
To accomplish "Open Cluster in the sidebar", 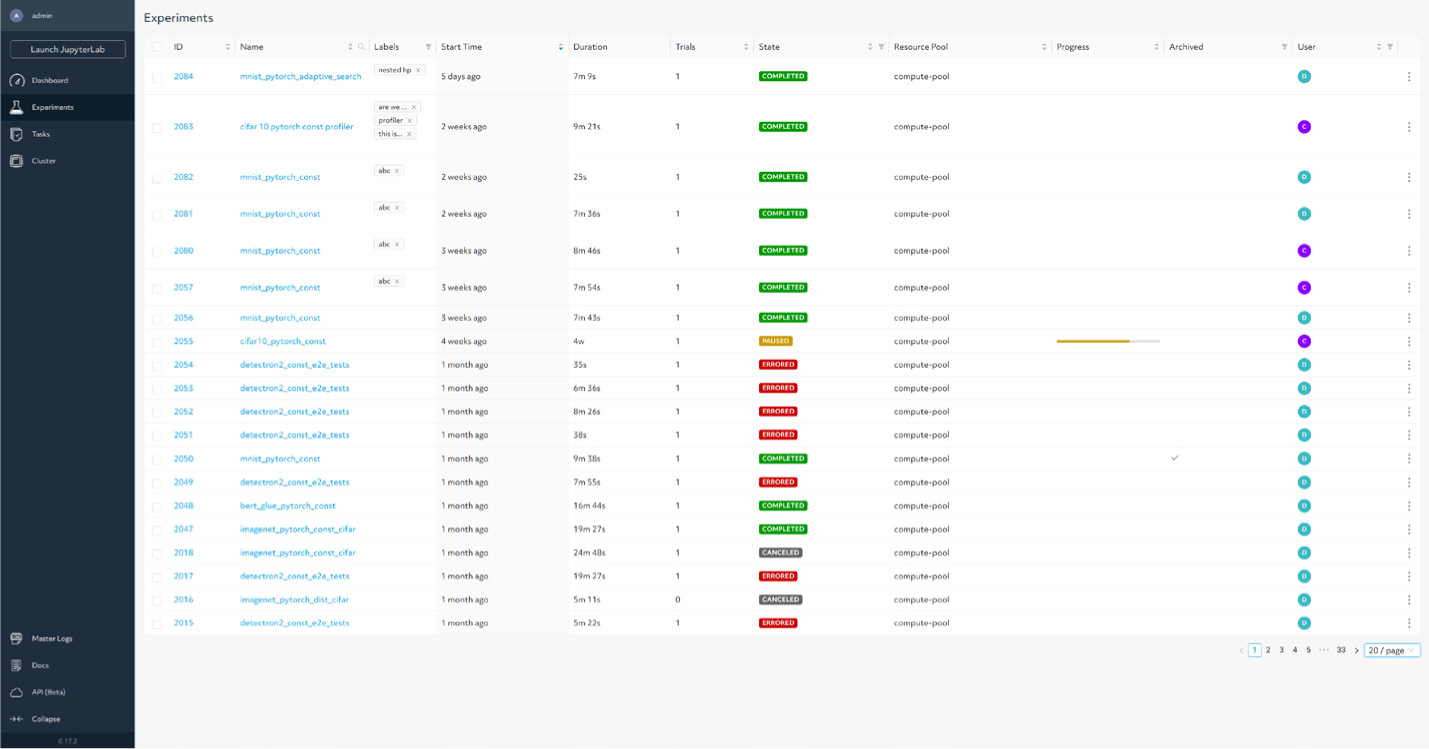I will pyautogui.click(x=43, y=161).
